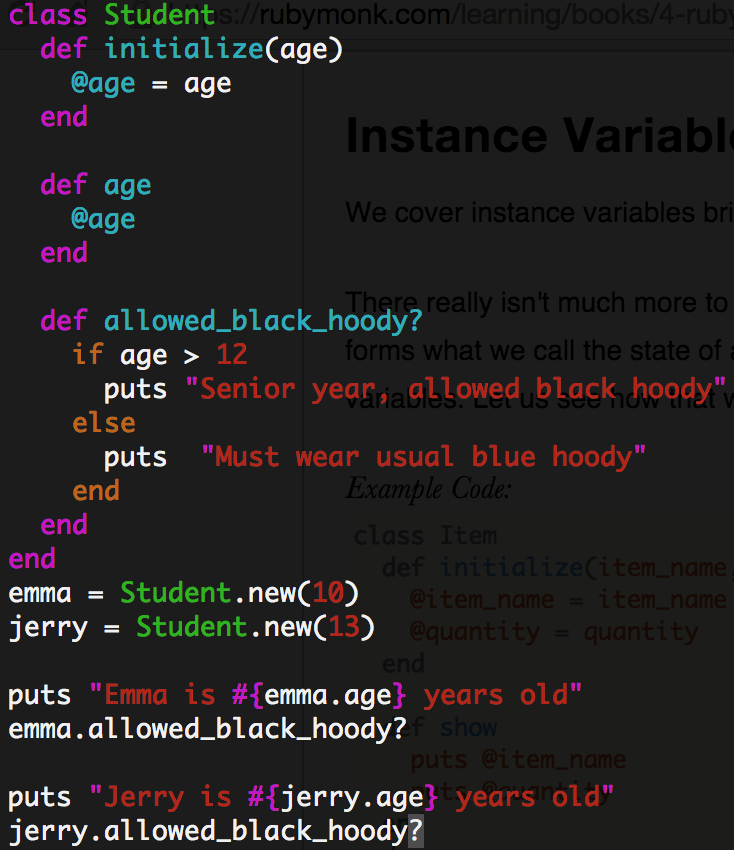
Task: Click the 'if age > 12' condition
Action: [160, 355]
